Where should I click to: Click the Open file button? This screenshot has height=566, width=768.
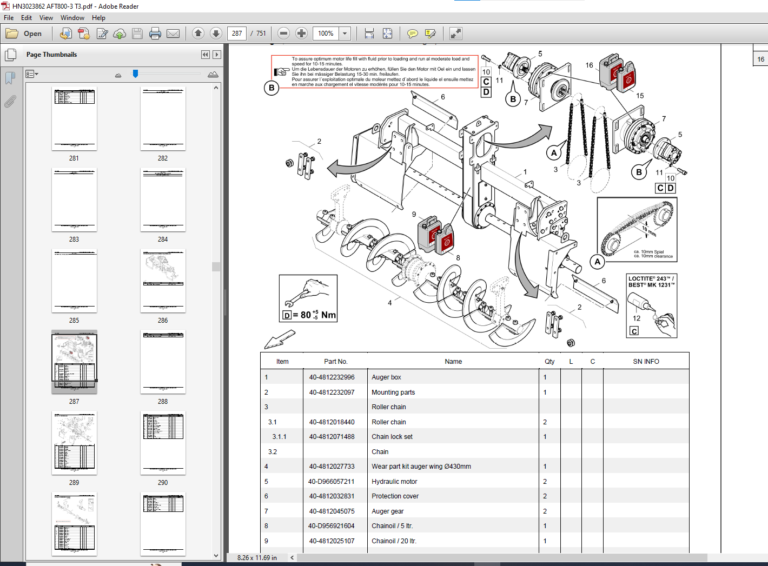tap(27, 33)
